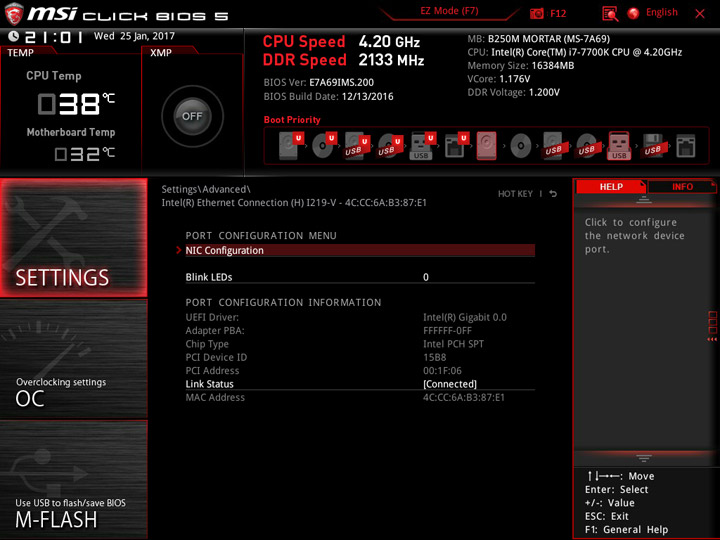Viewport: 720px width, 540px height.
Task: Select UEFI USB CD/DVD boot icon
Action: (x=390, y=146)
